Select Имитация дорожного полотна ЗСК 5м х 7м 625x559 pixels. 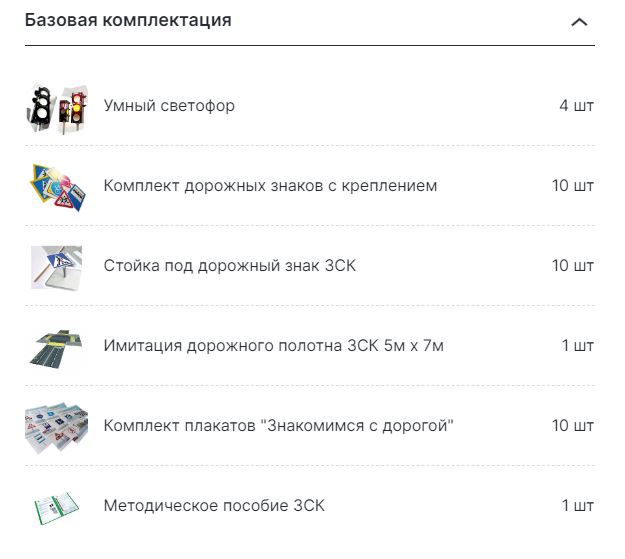273,346
